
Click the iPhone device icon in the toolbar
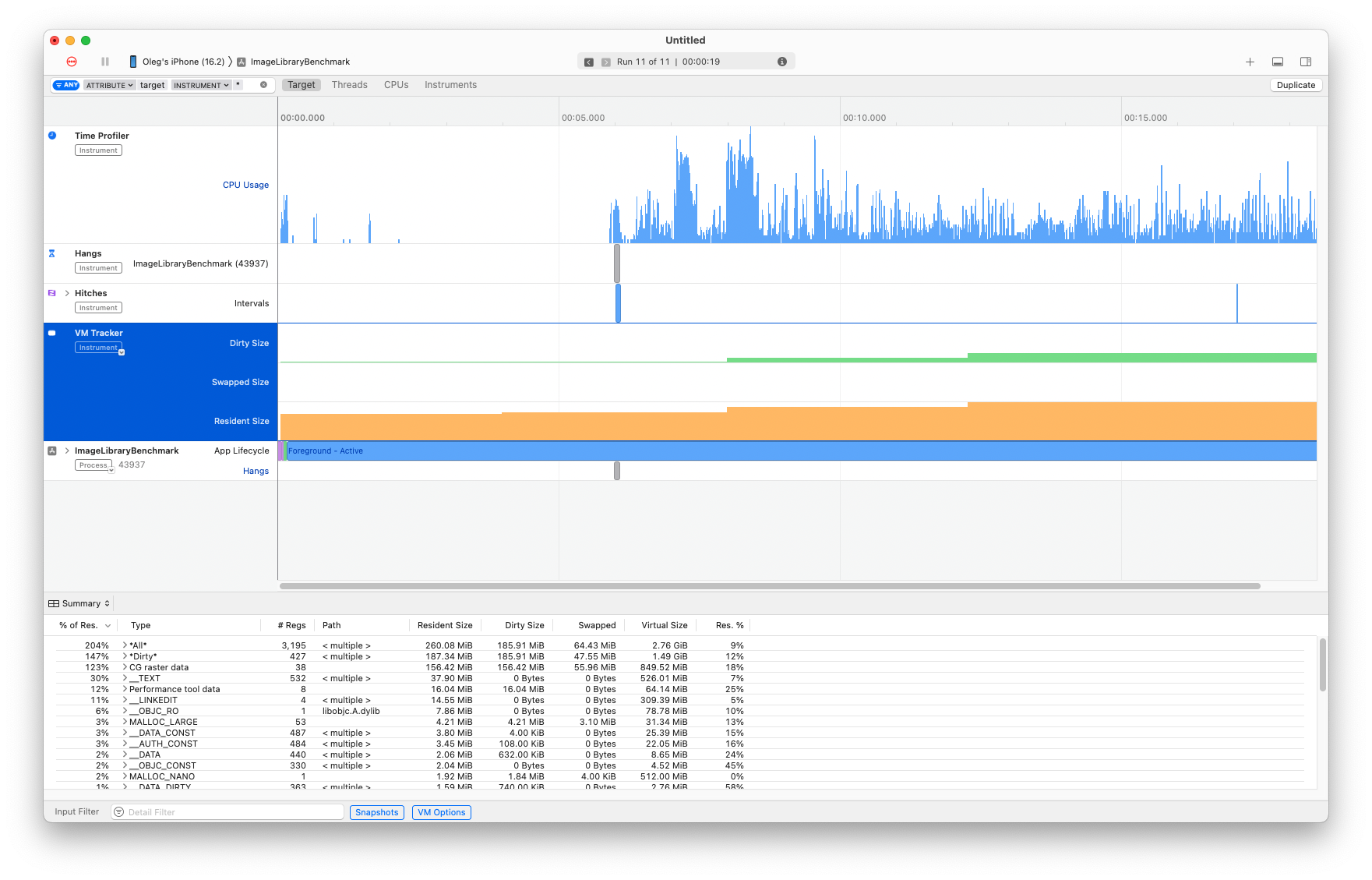(x=133, y=62)
